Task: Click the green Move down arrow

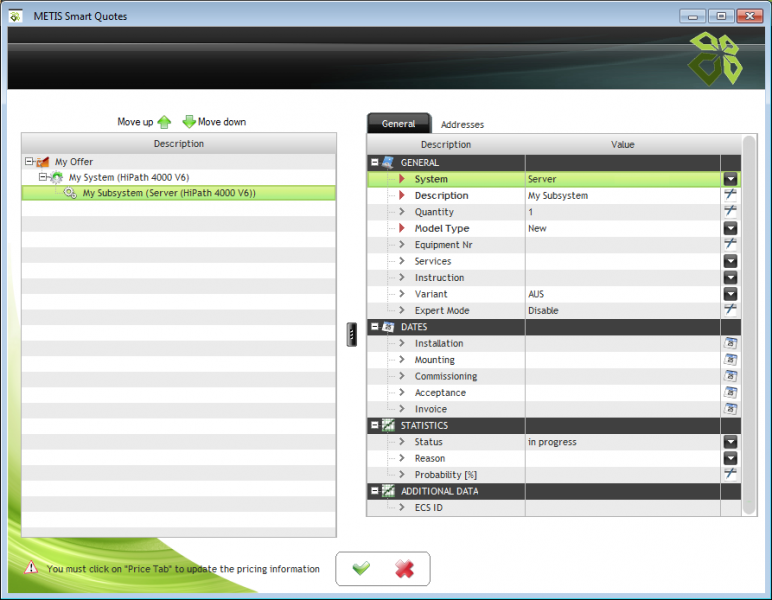Action: point(189,122)
